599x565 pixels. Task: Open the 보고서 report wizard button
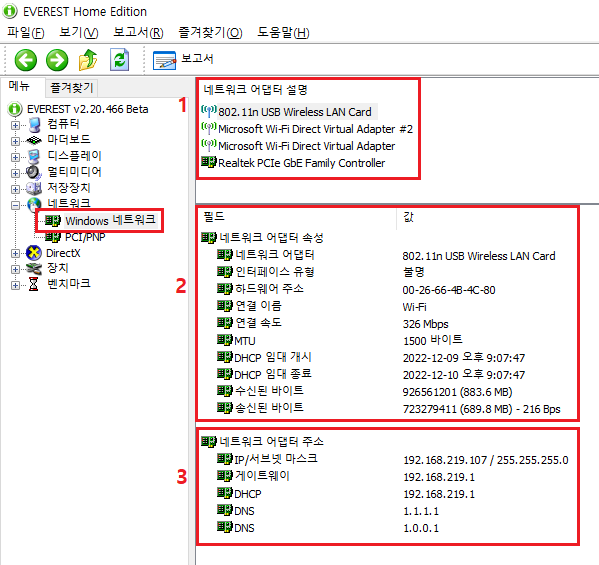(183, 60)
